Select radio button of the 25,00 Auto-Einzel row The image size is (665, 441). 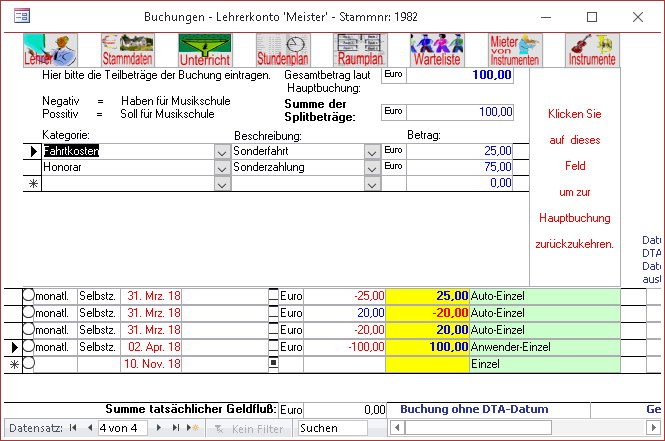point(28,296)
